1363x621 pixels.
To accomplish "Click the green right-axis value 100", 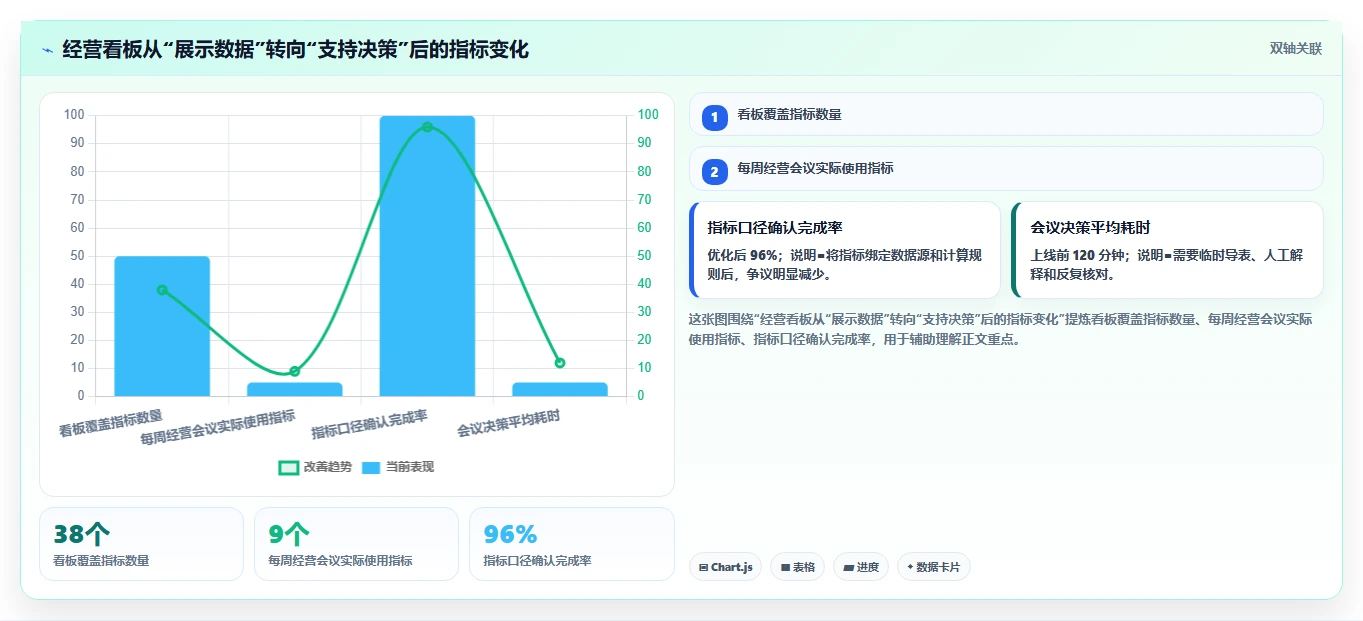I will pos(648,115).
